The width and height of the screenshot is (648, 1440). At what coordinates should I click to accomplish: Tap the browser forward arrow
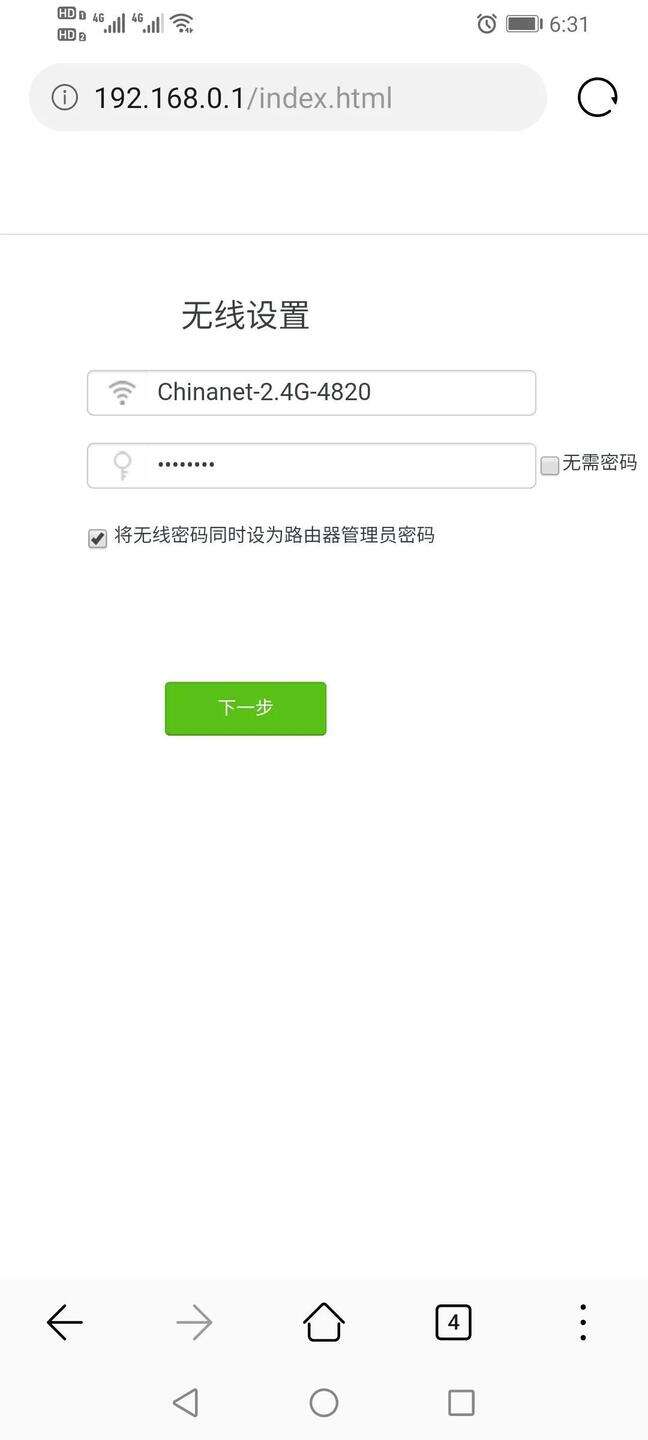[x=194, y=1323]
